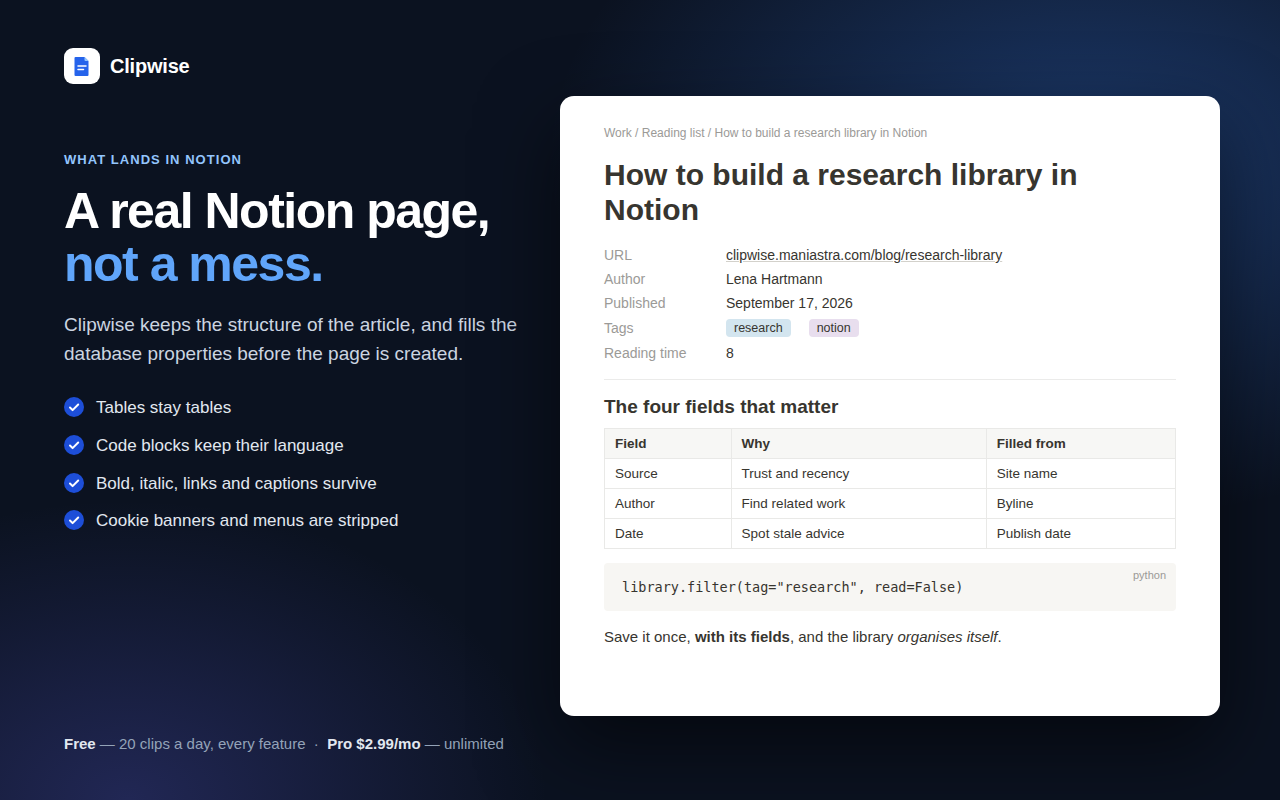Open the Work breadcrumb
1280x800 pixels.
618,133
